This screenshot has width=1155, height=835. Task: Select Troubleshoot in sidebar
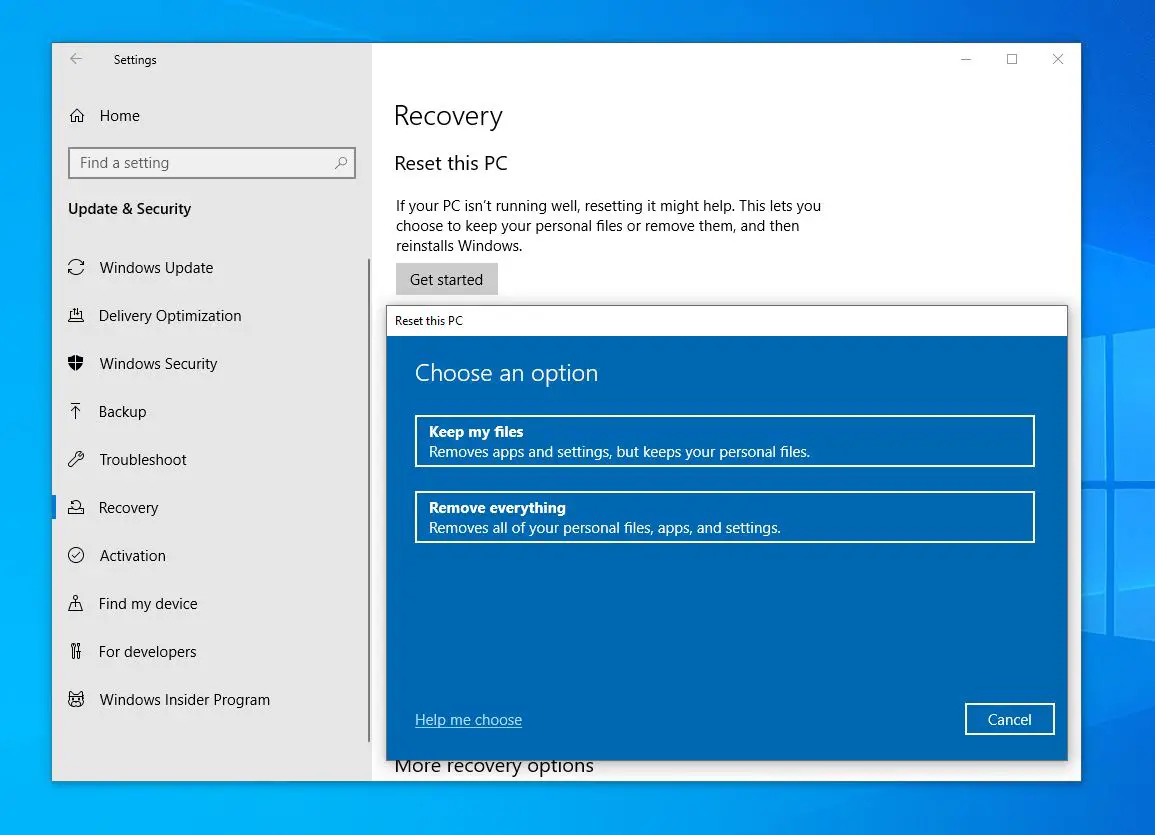pyautogui.click(x=143, y=459)
